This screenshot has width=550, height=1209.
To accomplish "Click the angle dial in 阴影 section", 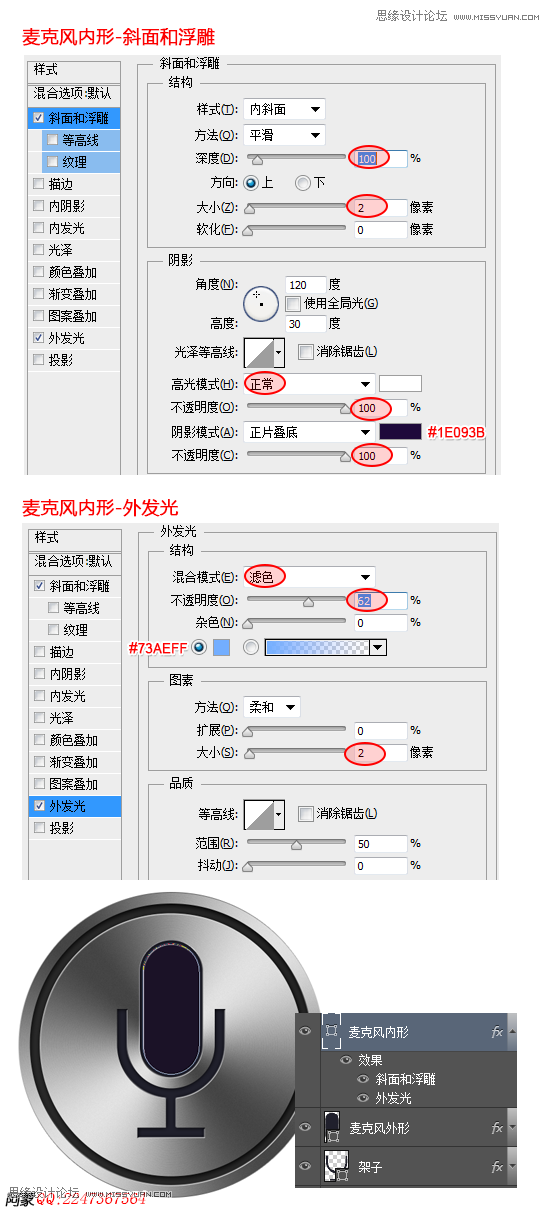I will pos(260,303).
